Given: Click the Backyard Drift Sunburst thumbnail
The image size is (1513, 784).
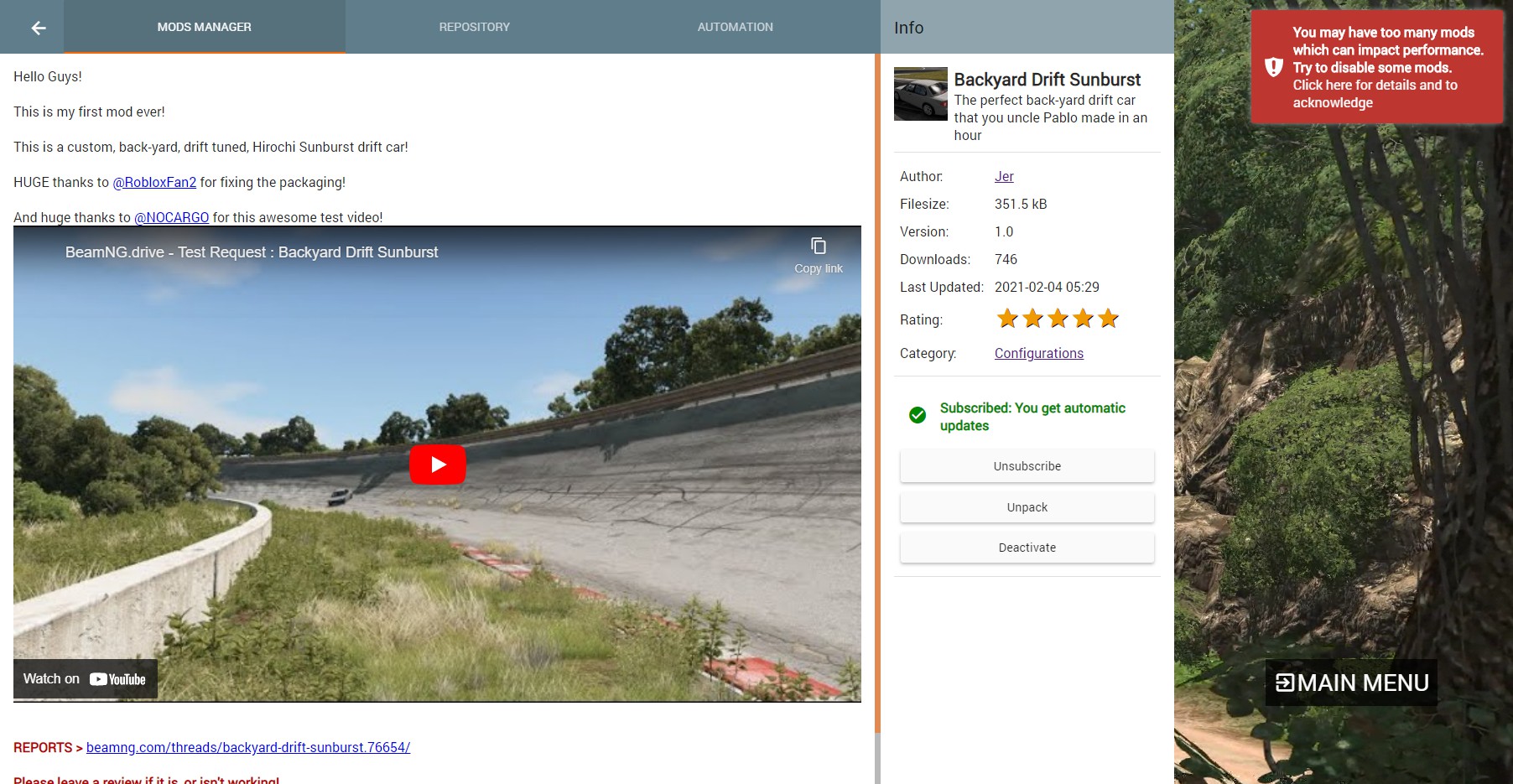Looking at the screenshot, I should pos(920,94).
